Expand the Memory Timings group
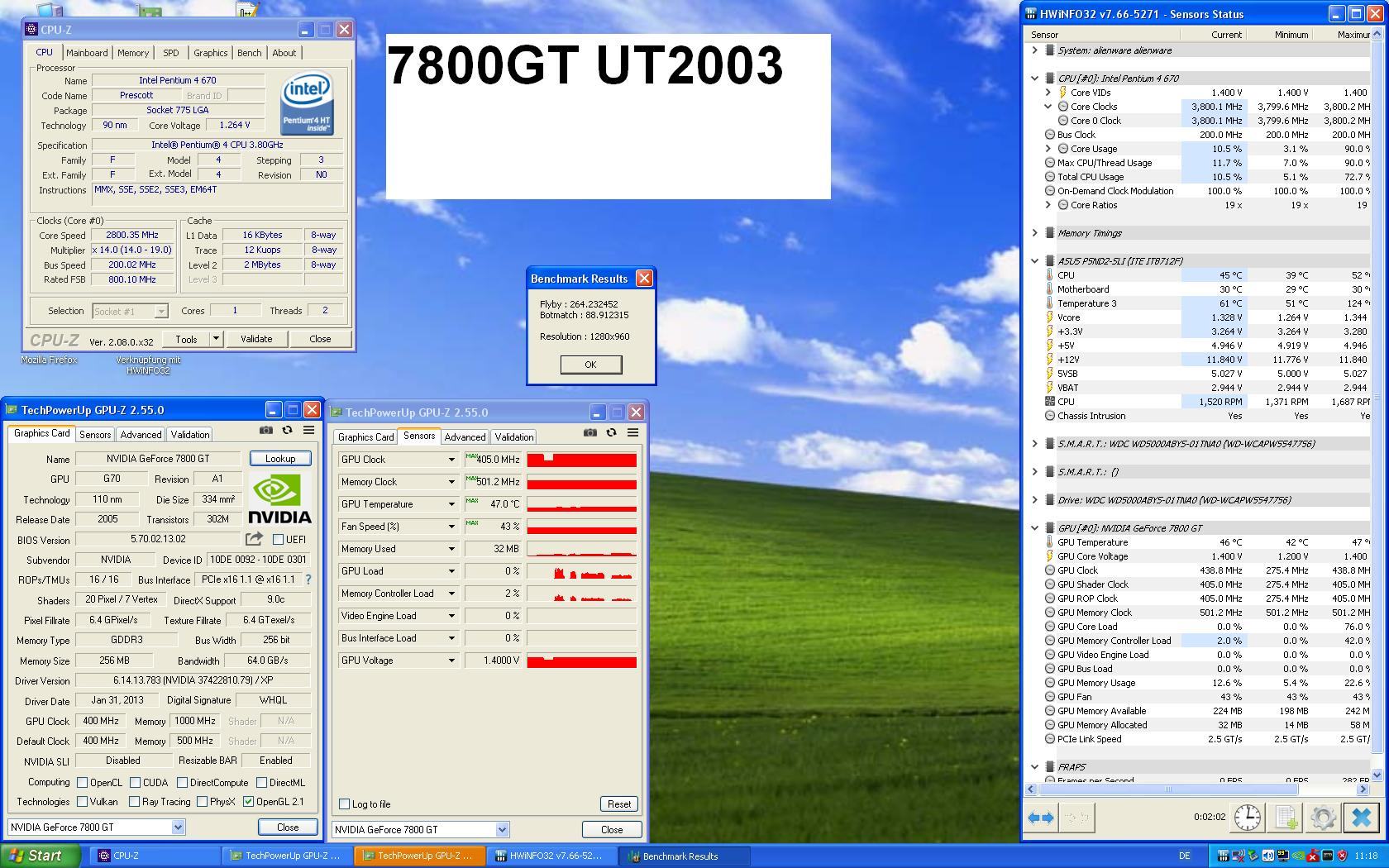 click(1034, 233)
